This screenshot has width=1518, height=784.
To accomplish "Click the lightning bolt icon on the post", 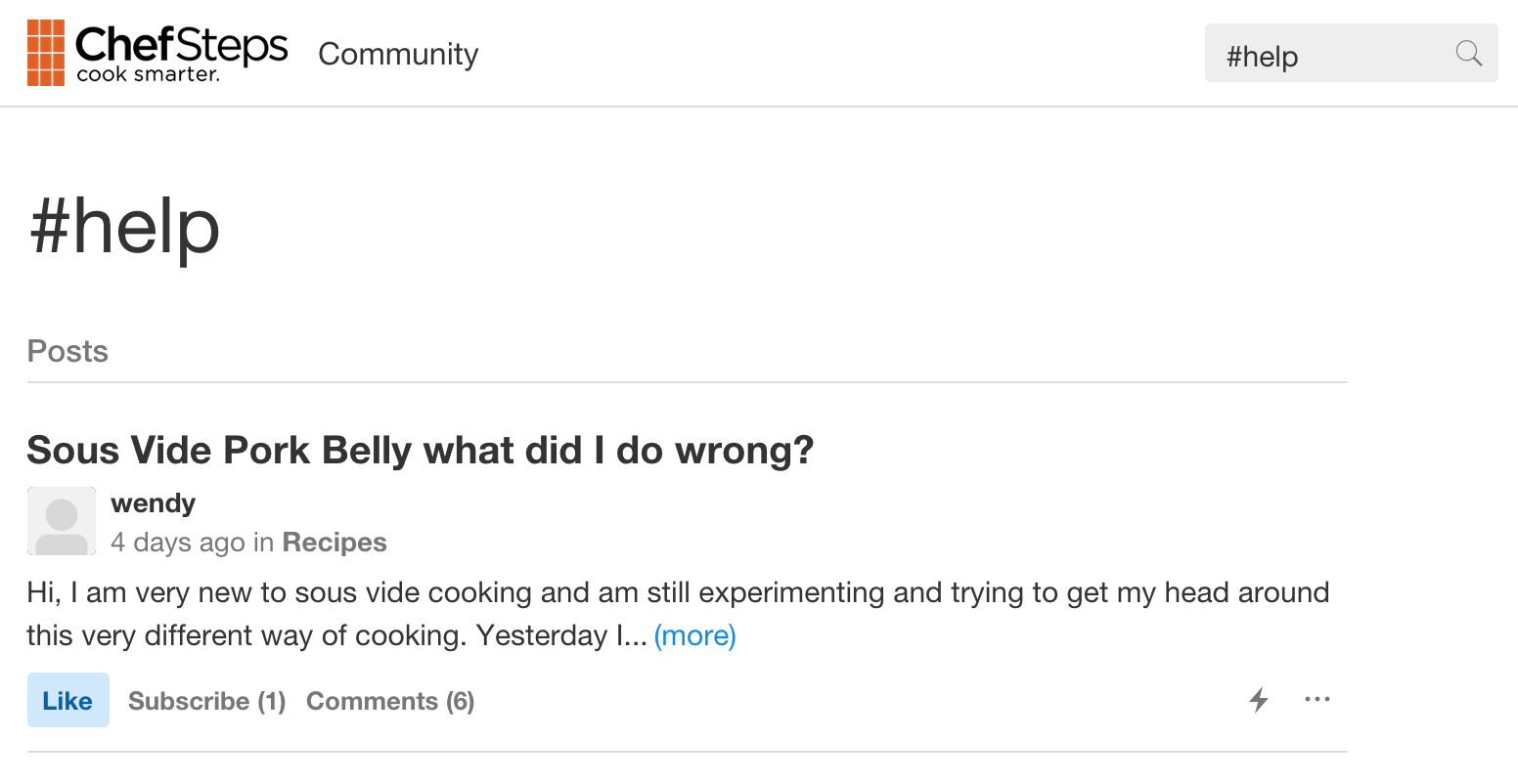I will point(1259,700).
